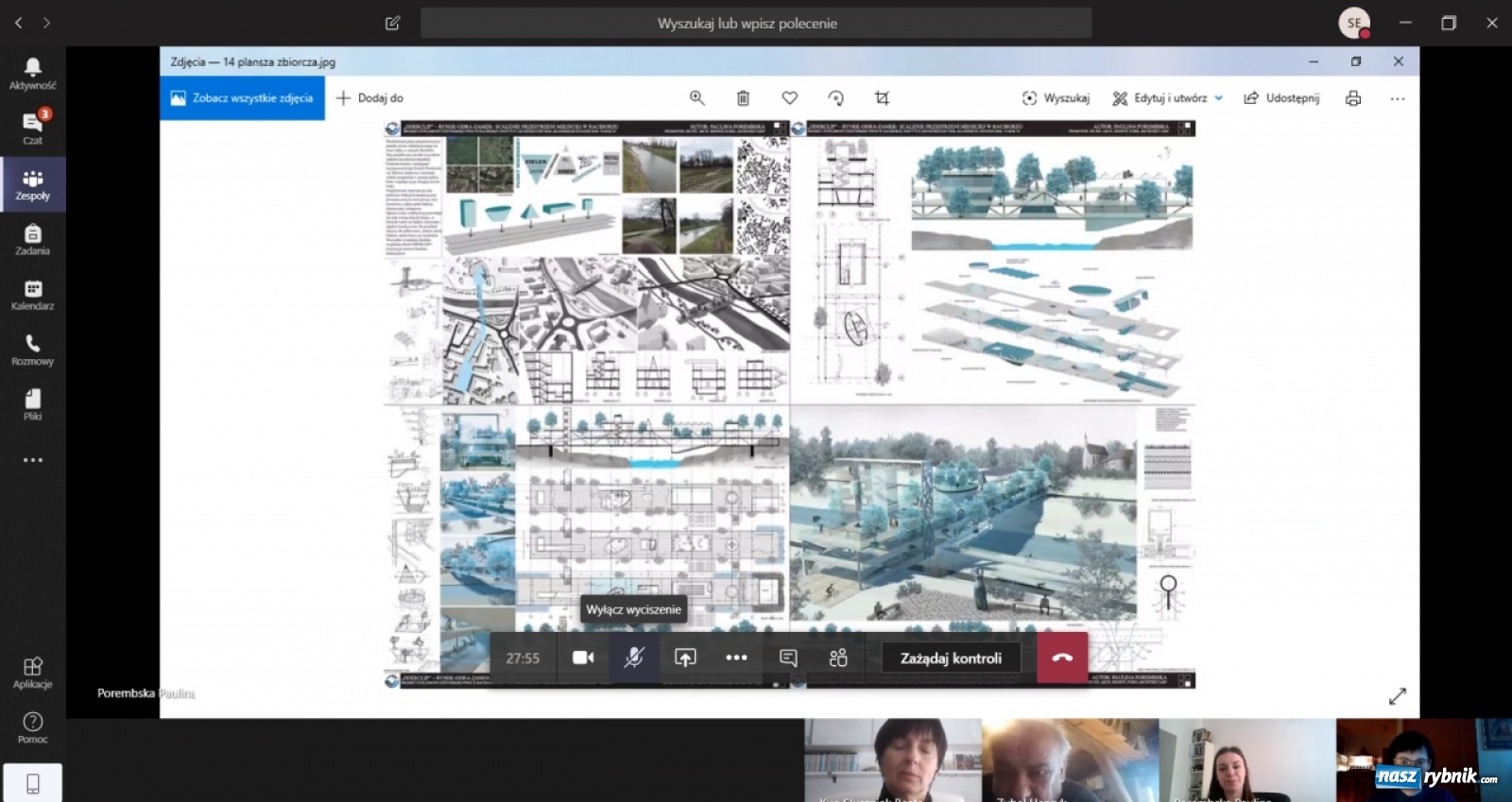Open Pliki files section
Viewport: 1512px width, 802px height.
click(32, 404)
